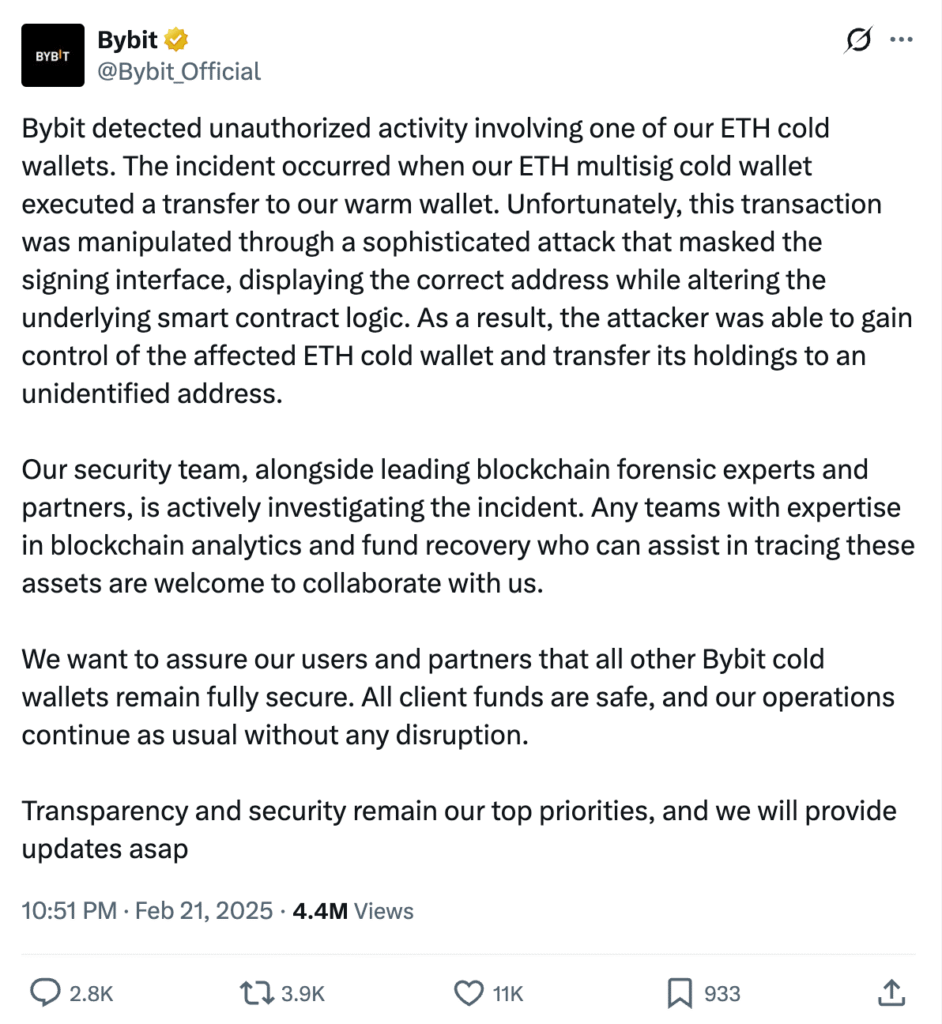
Task: Bookmark the post with the bookmark icon
Action: coord(680,992)
